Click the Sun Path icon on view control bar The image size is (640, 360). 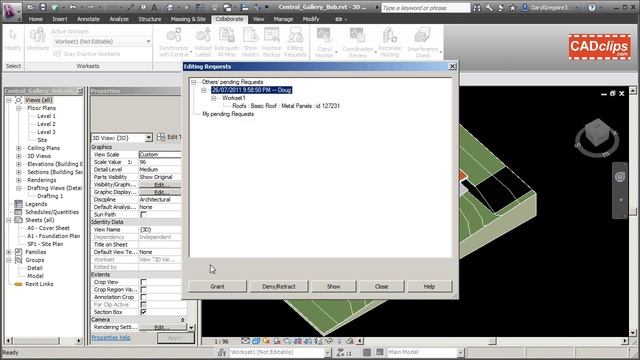click(x=267, y=341)
